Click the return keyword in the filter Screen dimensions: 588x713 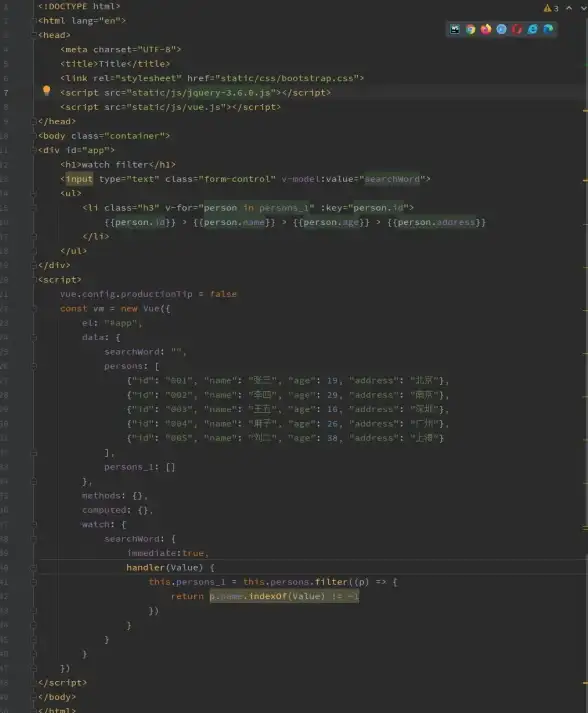pos(187,597)
